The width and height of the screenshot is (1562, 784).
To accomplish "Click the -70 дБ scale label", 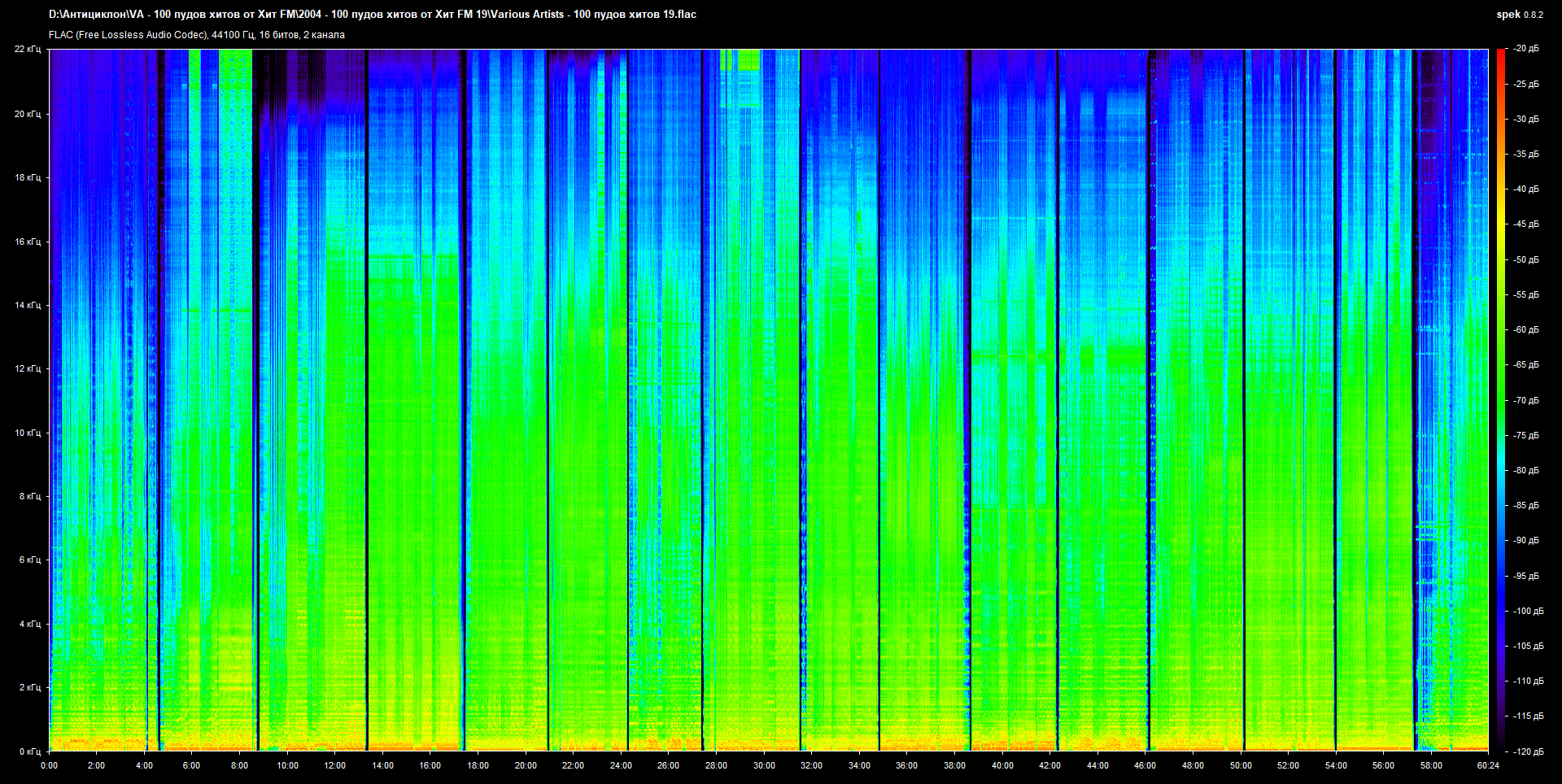I will click(x=1525, y=400).
